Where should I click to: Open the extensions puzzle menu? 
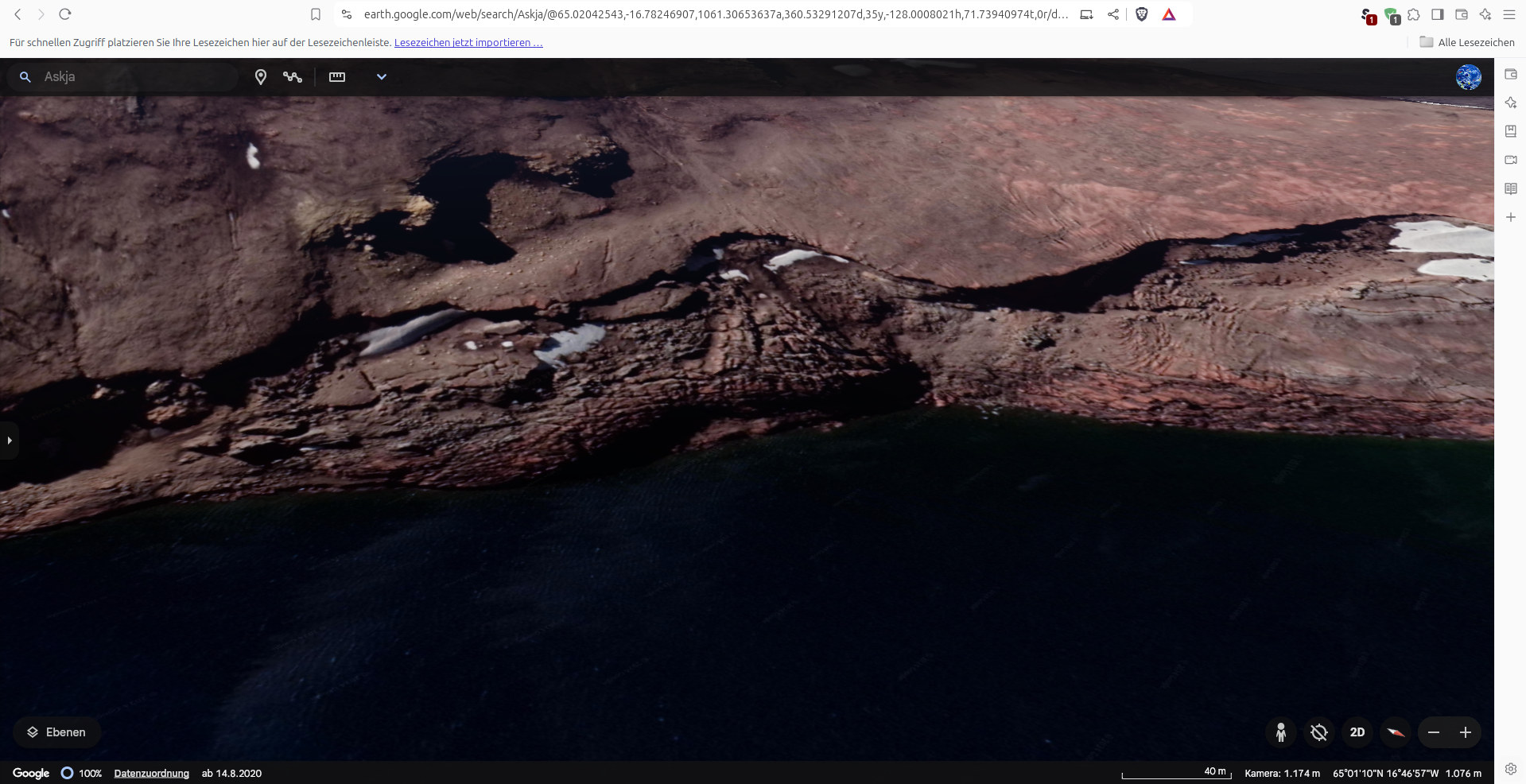coord(1414,14)
